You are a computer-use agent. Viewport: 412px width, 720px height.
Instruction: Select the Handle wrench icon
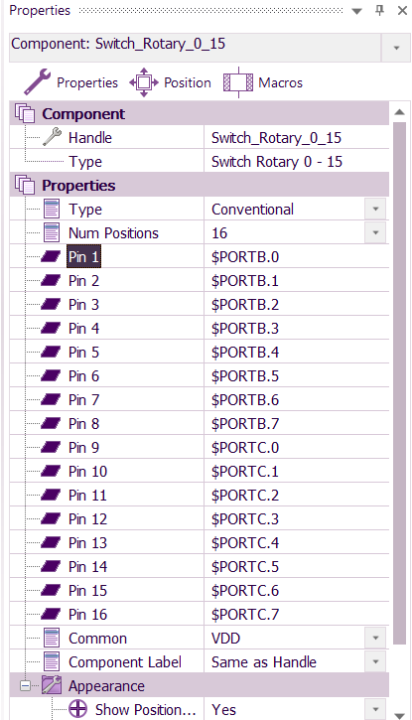click(52, 137)
